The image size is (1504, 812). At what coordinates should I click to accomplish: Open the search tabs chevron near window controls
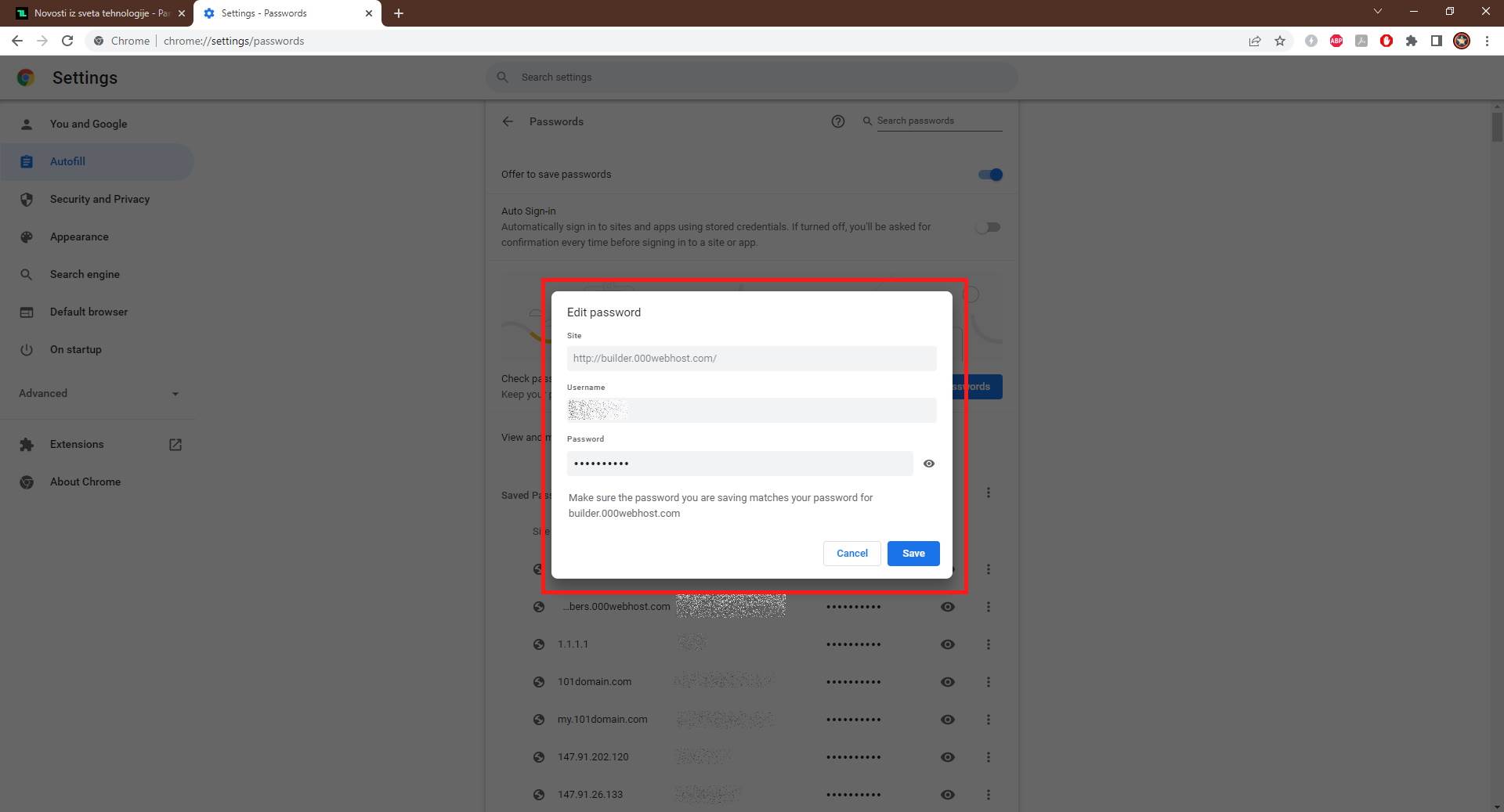coord(1377,11)
